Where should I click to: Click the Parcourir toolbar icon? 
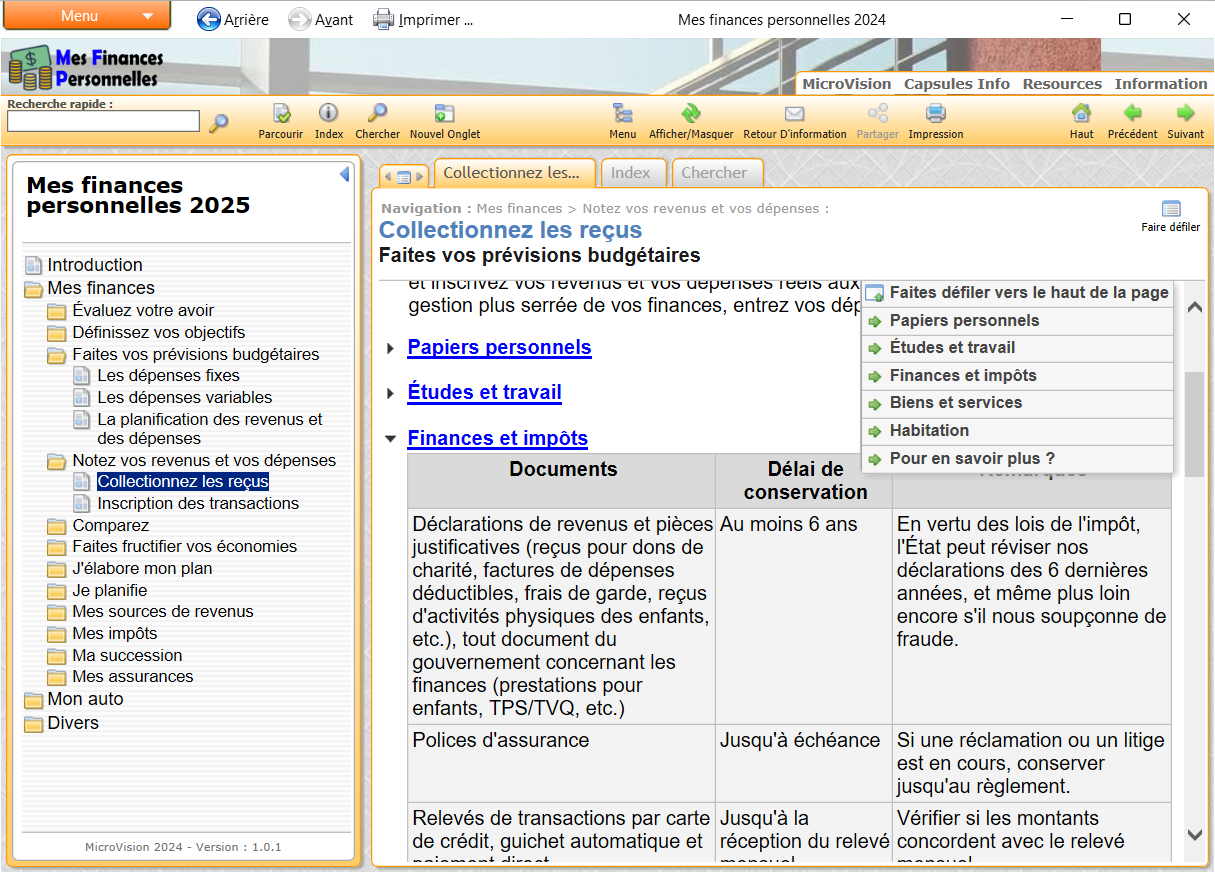[x=280, y=114]
